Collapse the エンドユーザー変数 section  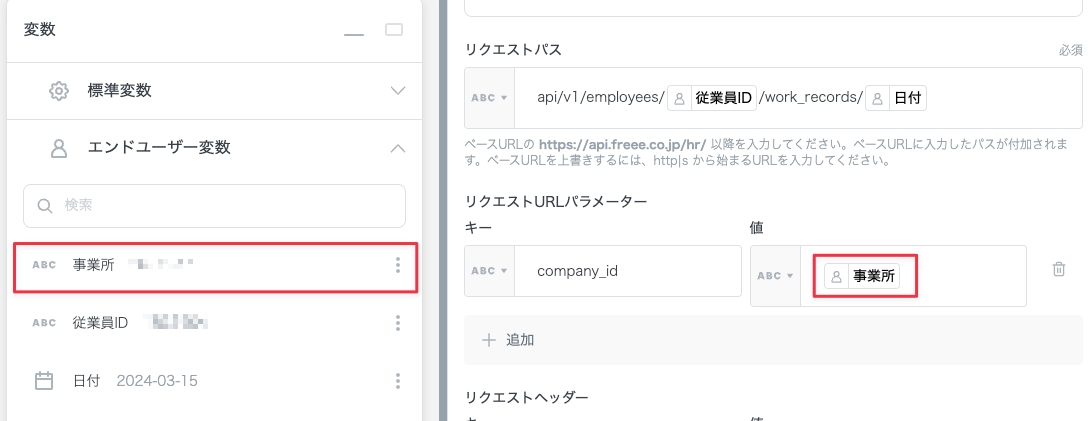[398, 148]
